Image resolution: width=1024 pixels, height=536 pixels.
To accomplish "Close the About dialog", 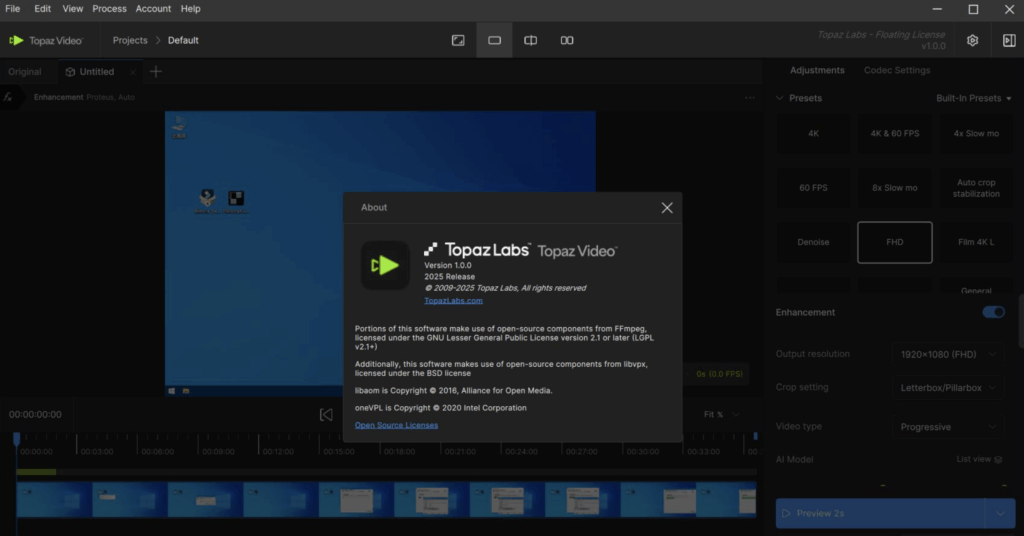I will [x=666, y=208].
